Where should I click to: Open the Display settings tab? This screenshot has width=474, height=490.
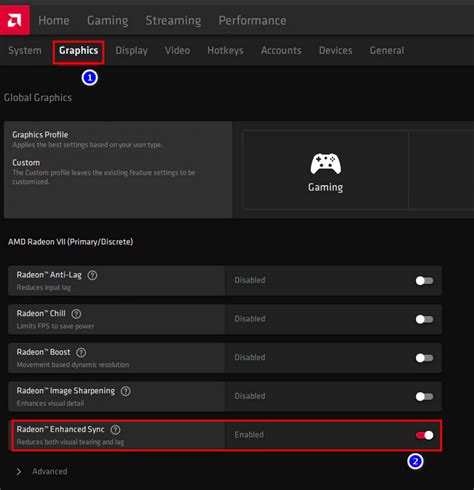tap(132, 51)
